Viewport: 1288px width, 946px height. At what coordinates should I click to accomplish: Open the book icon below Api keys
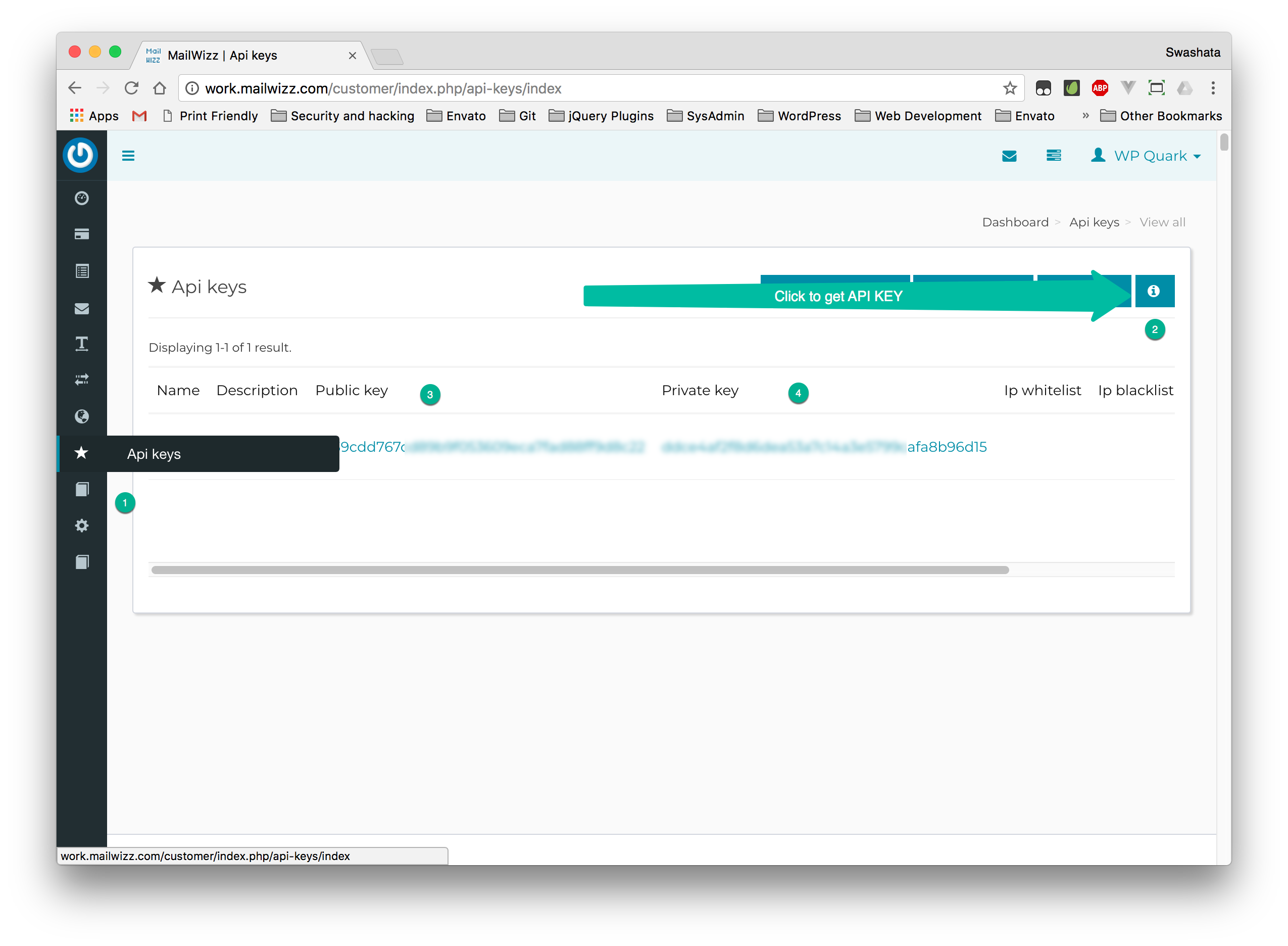point(82,490)
